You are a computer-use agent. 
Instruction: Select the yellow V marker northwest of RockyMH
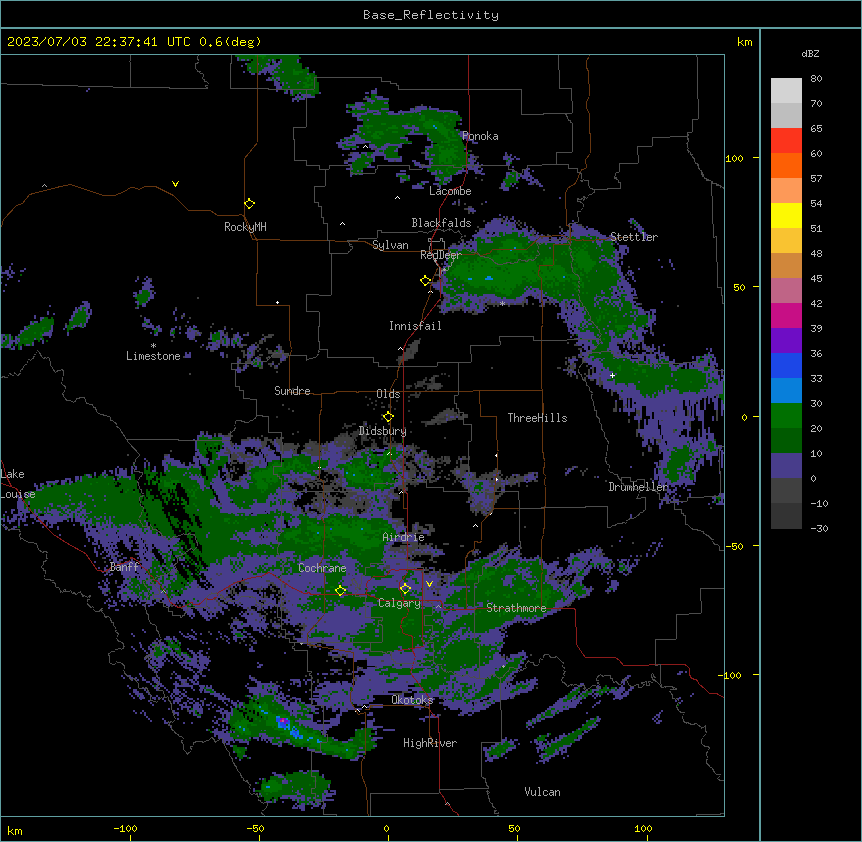click(x=175, y=184)
